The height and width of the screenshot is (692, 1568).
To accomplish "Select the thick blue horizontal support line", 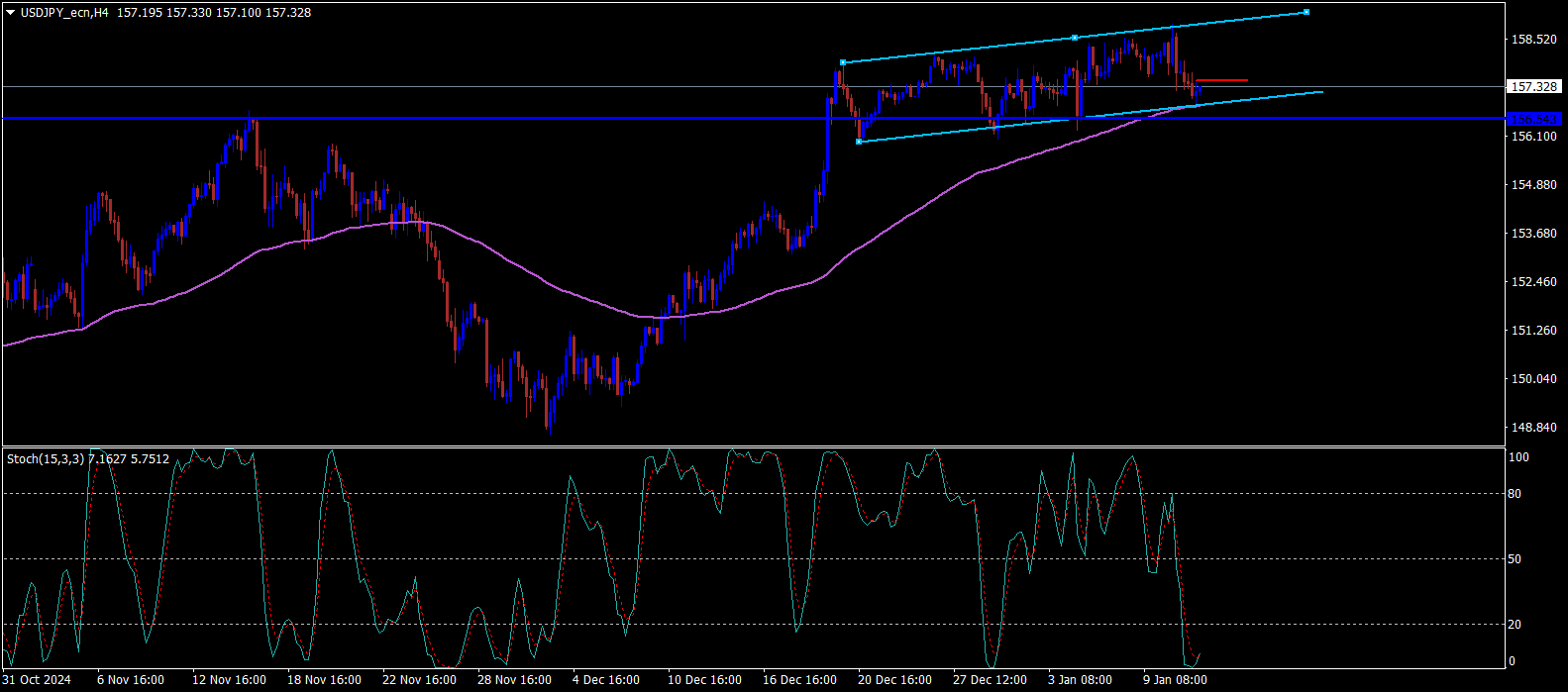I will click(x=753, y=119).
